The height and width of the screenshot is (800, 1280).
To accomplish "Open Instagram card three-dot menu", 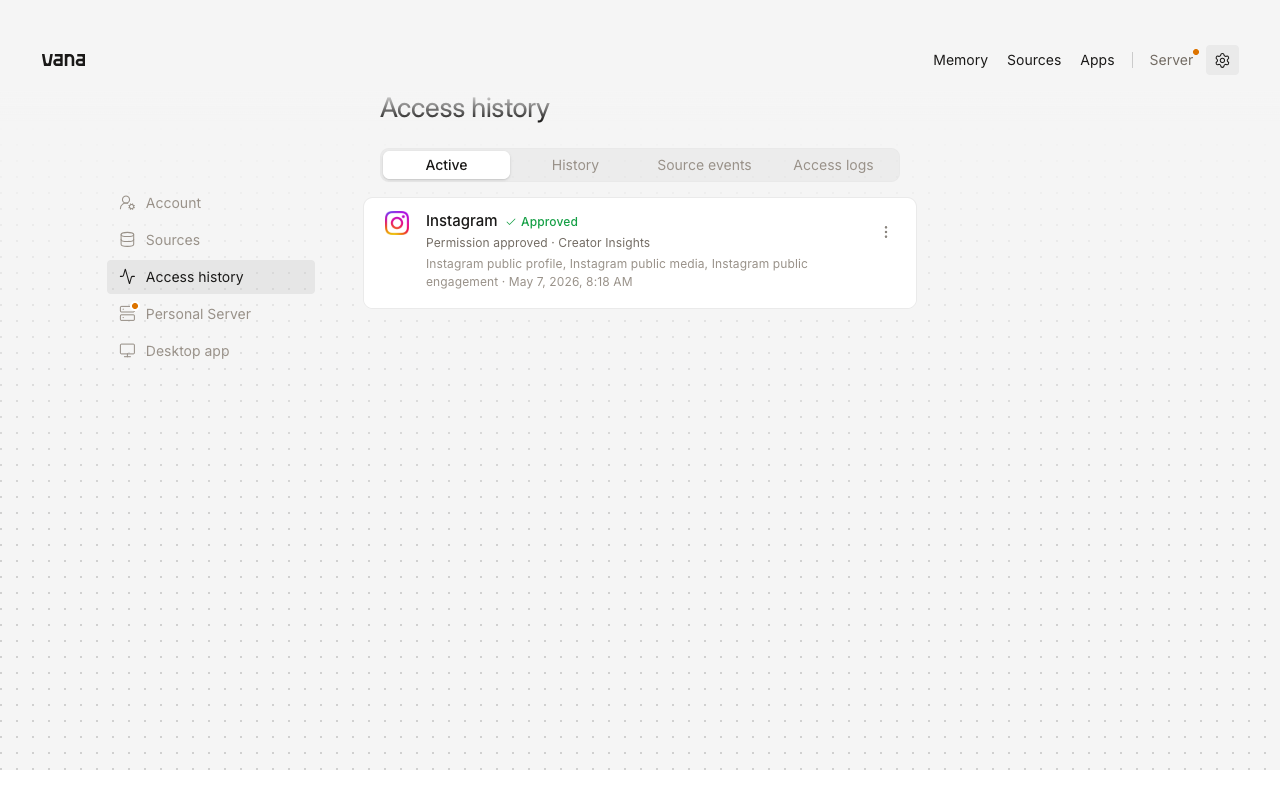I will [x=885, y=232].
